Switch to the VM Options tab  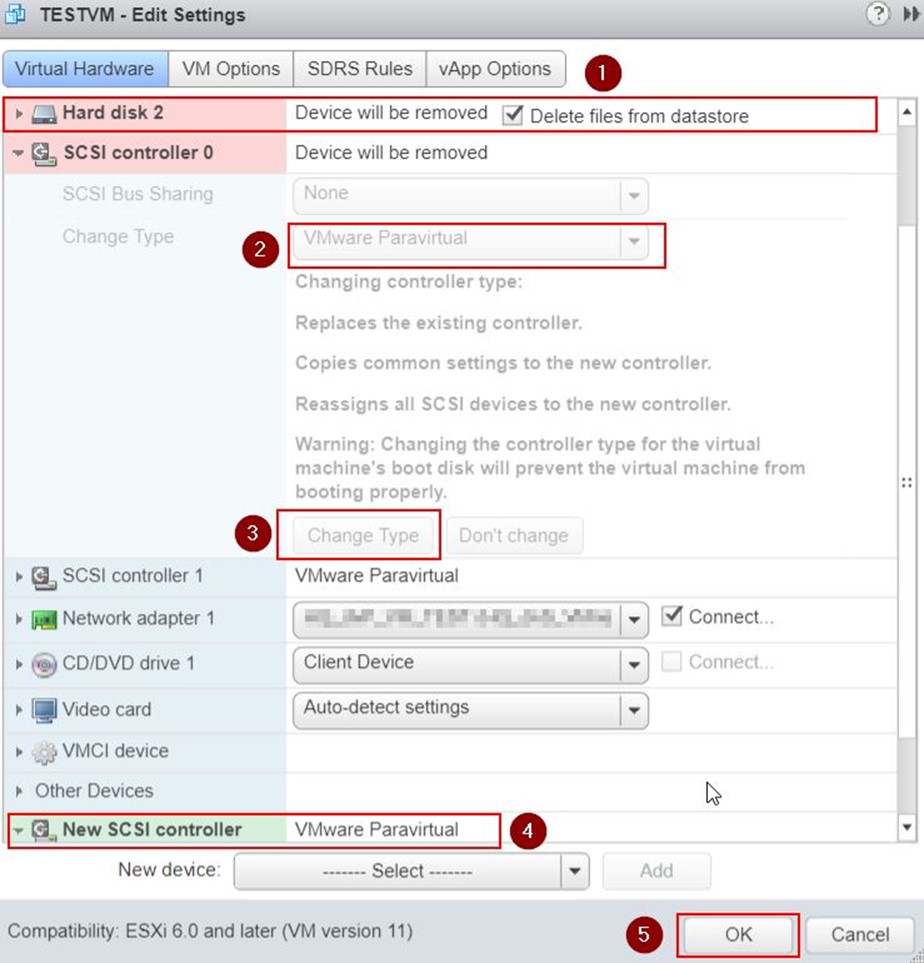coord(231,69)
